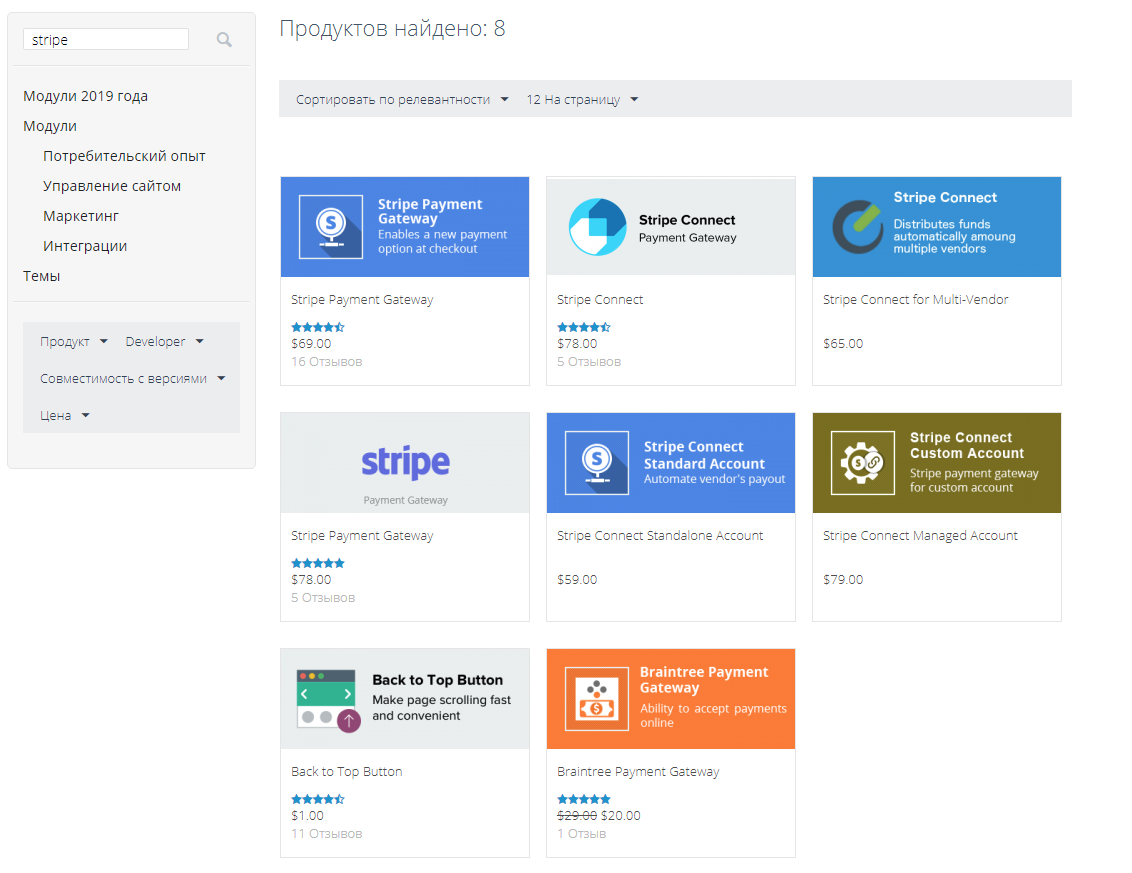1132x873 pixels.
Task: Click the stripe logo product banner
Action: [405, 463]
